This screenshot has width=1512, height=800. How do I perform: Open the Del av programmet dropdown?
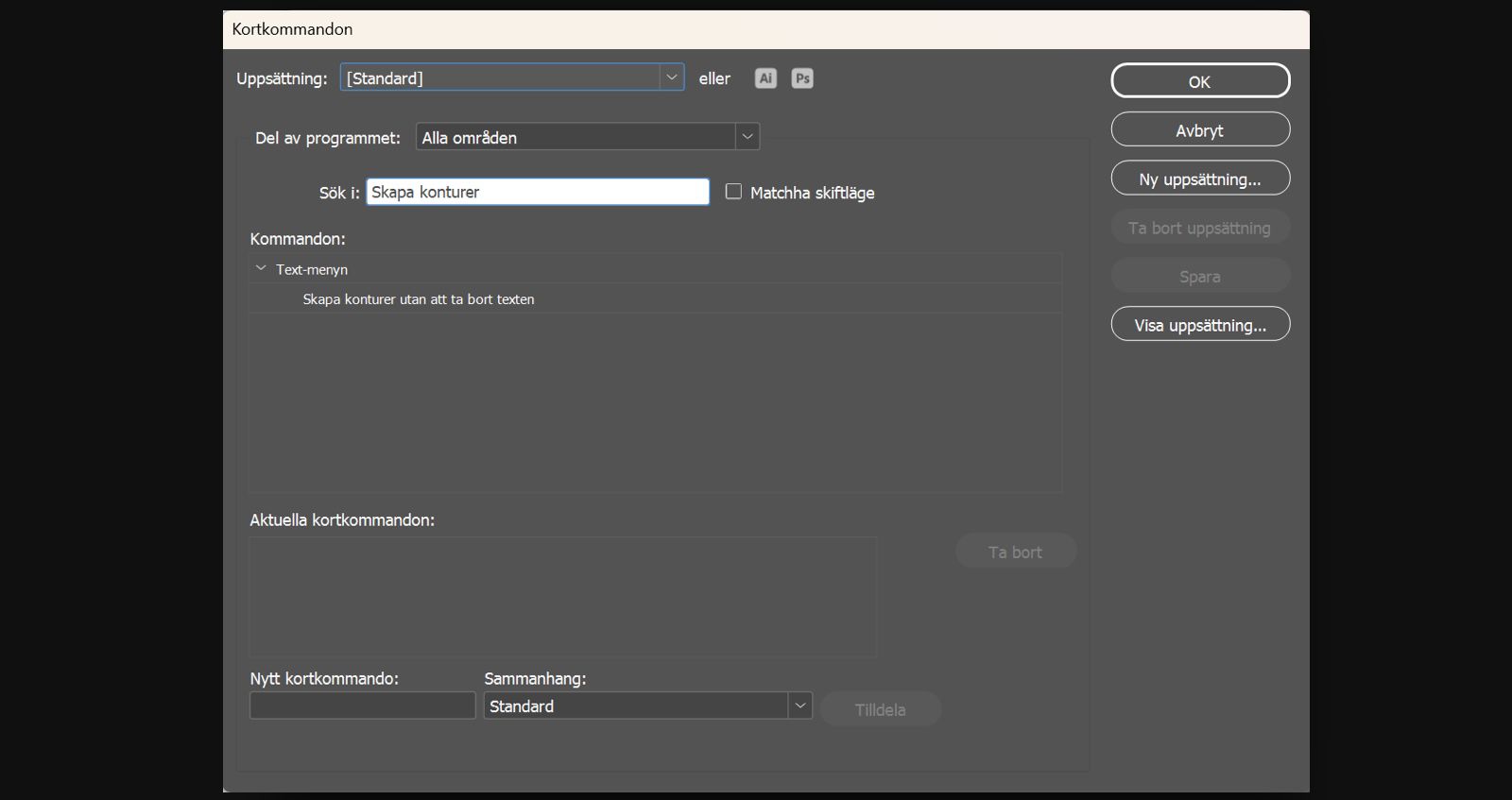(588, 137)
